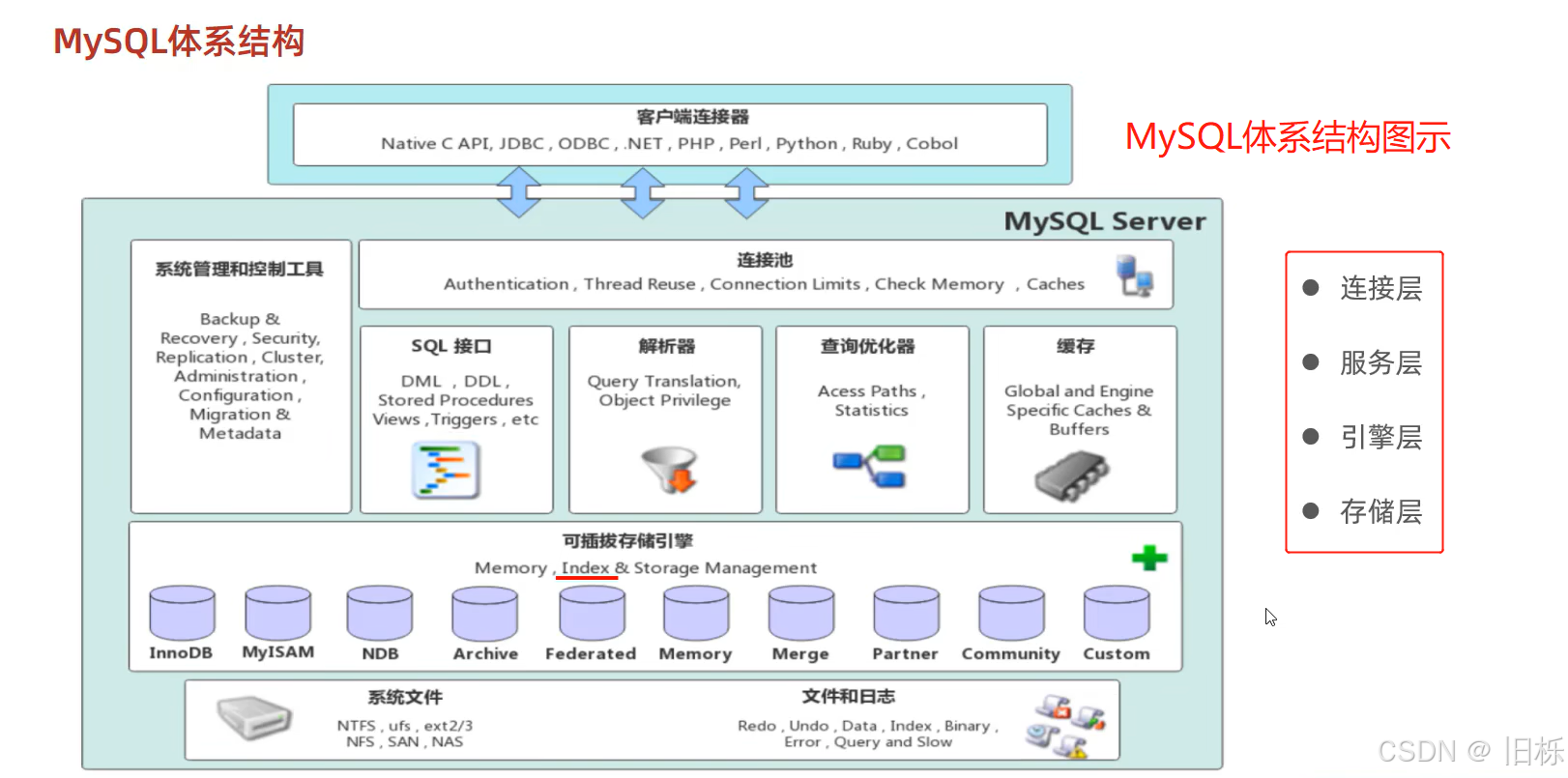
Task: Click the '服务层' bullet item
Action: tap(1363, 362)
